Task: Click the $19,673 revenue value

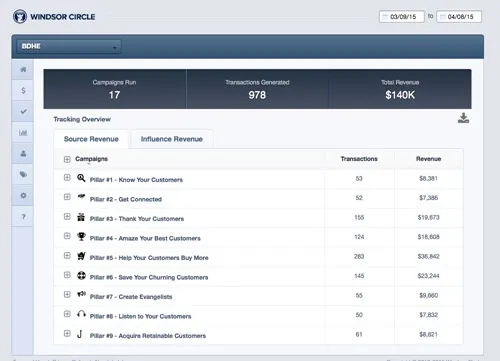Action: [428, 217]
